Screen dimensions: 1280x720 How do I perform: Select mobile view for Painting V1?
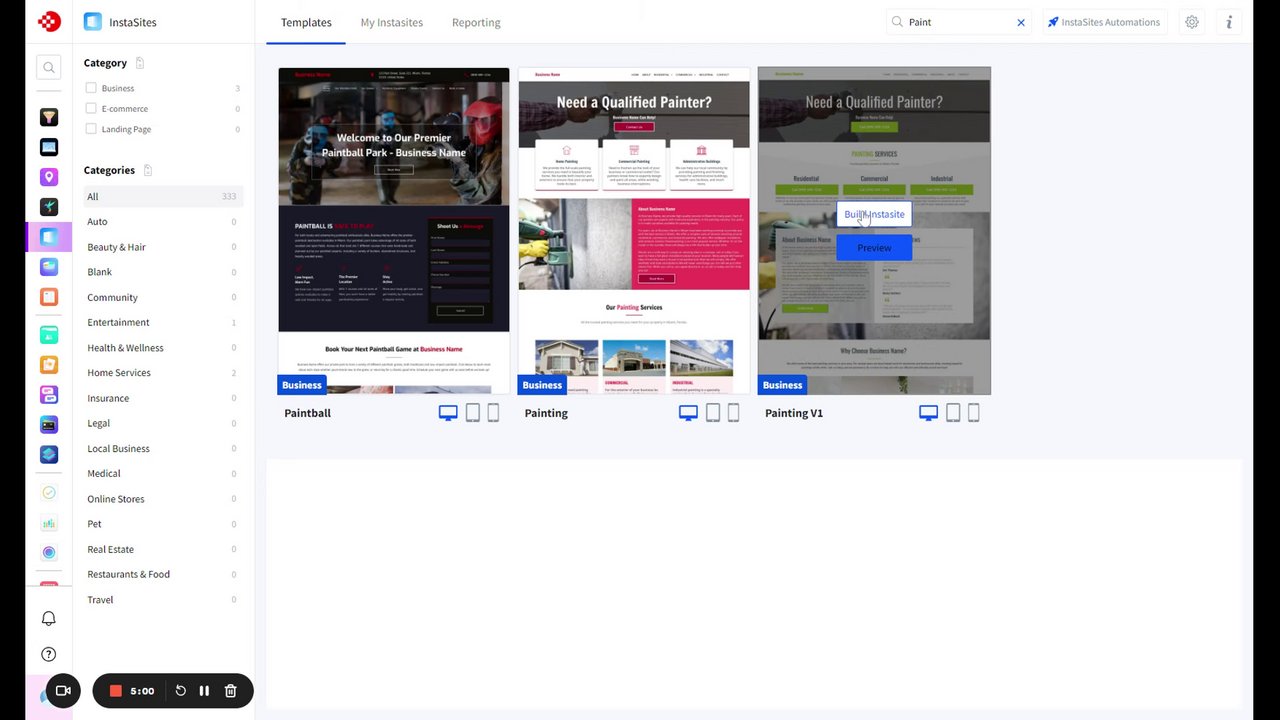973,413
